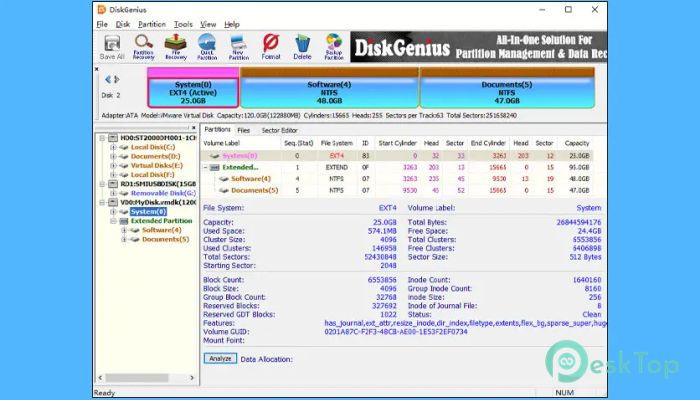This screenshot has height=400, width=700.
Task: Click the File System column header
Action: point(337,143)
